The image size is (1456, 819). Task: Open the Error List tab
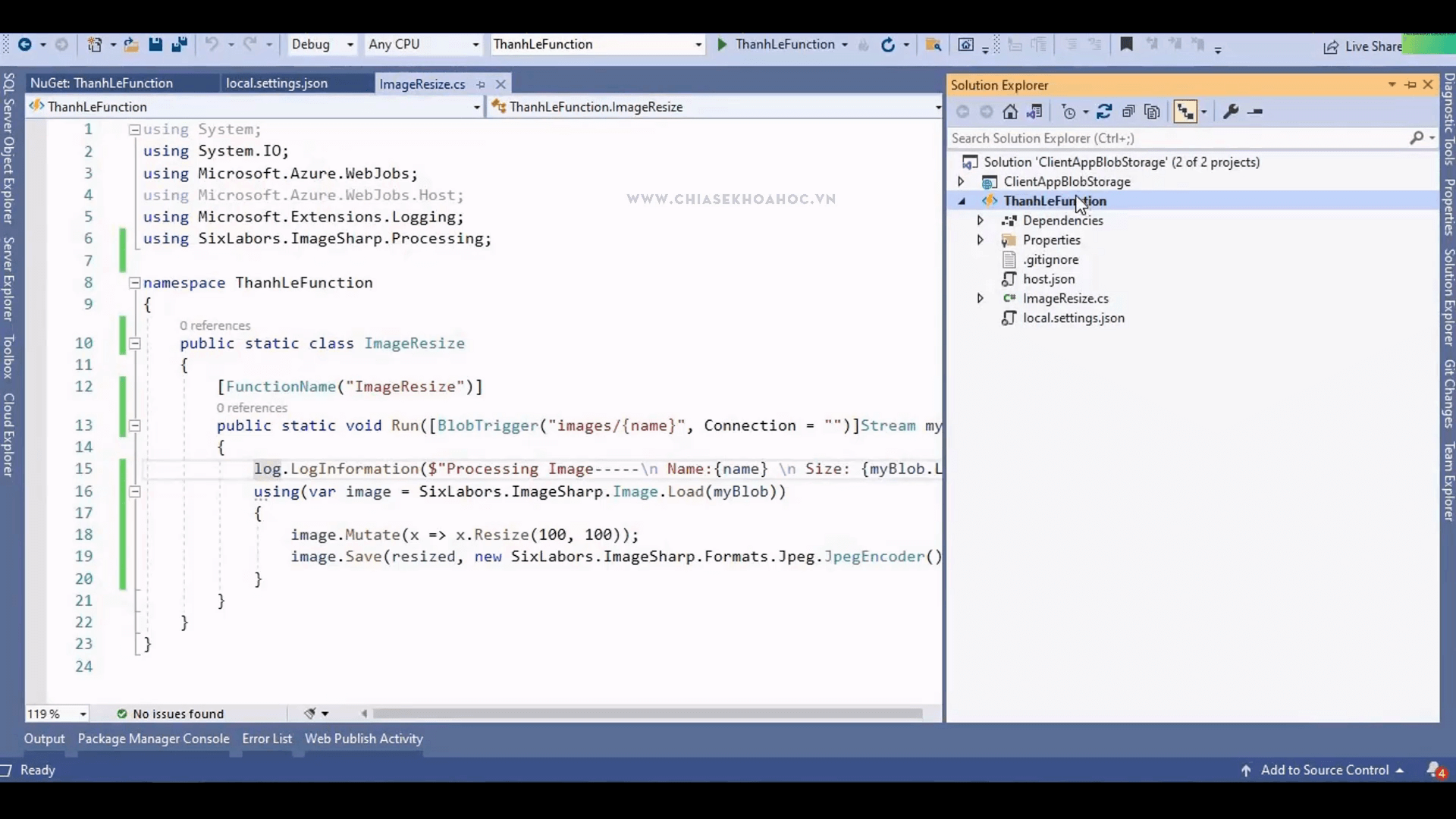click(x=267, y=739)
